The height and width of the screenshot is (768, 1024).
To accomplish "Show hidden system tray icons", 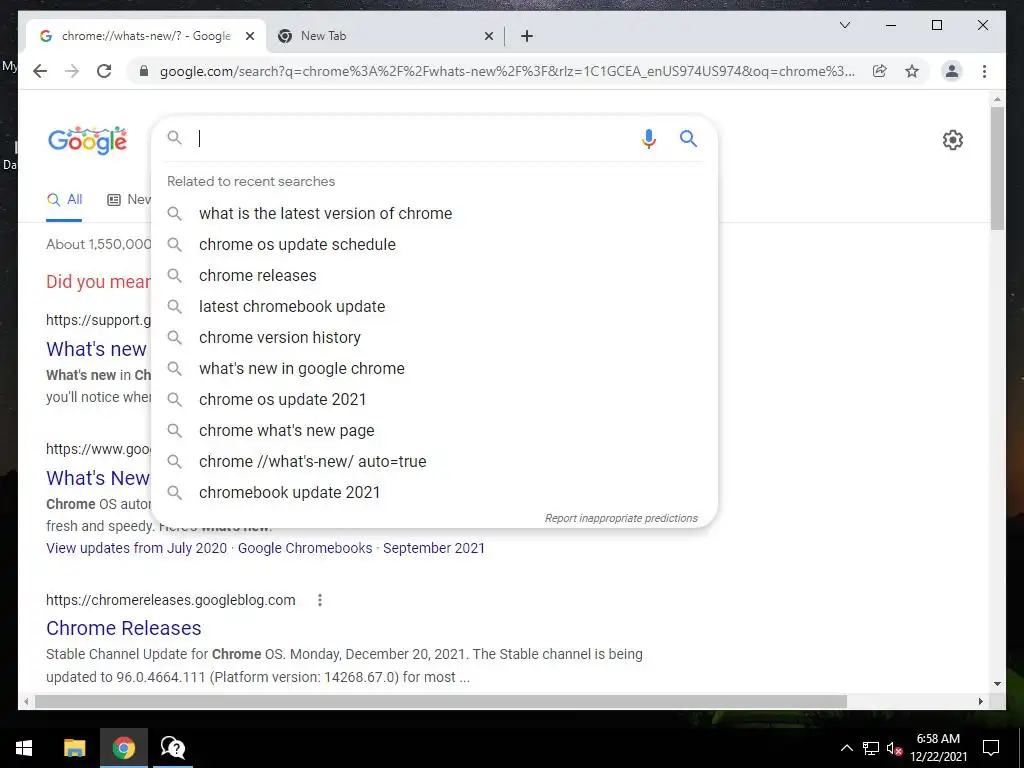I will [846, 748].
